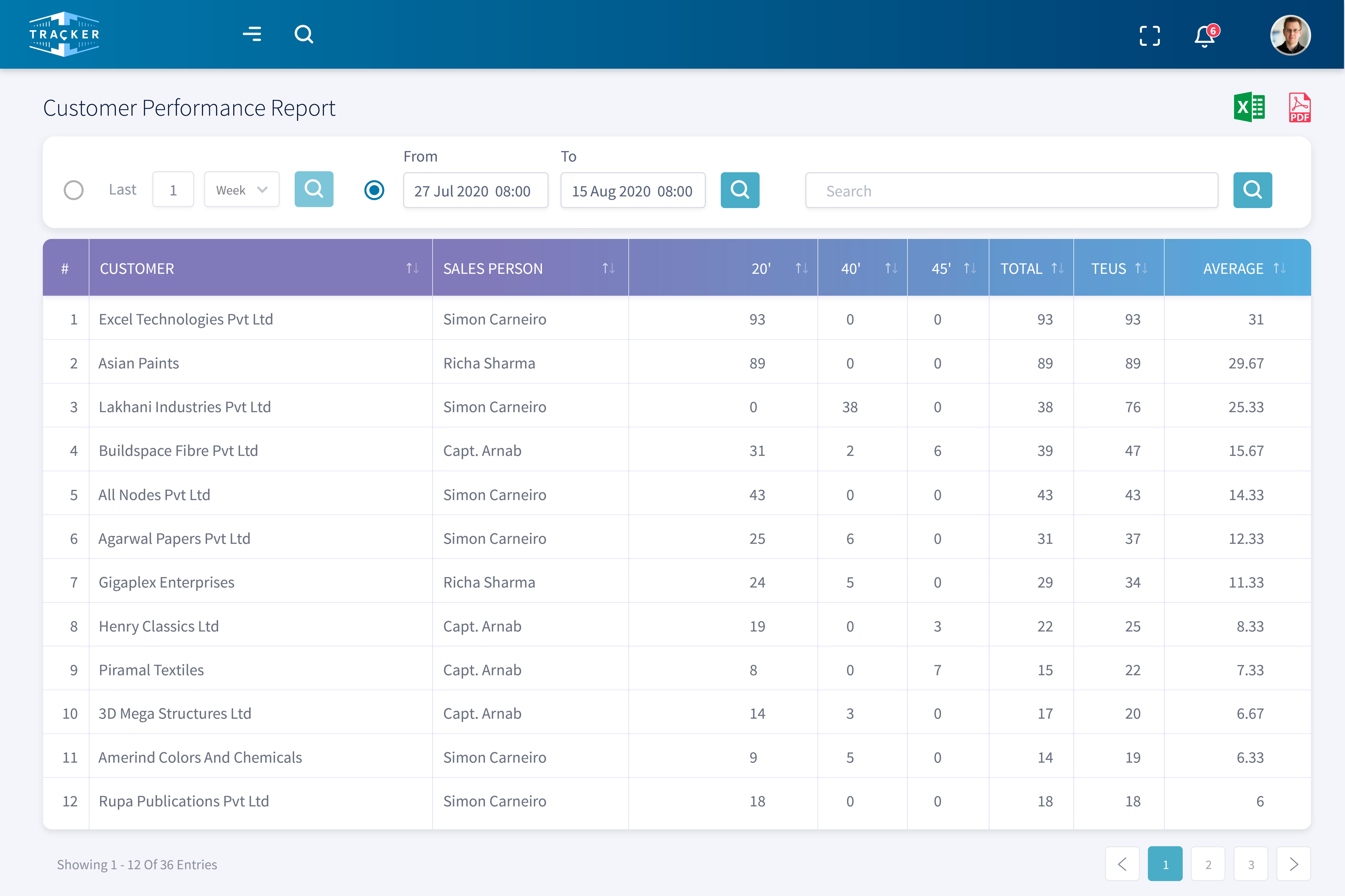
Task: Click average value 25.33
Action: click(1246, 407)
